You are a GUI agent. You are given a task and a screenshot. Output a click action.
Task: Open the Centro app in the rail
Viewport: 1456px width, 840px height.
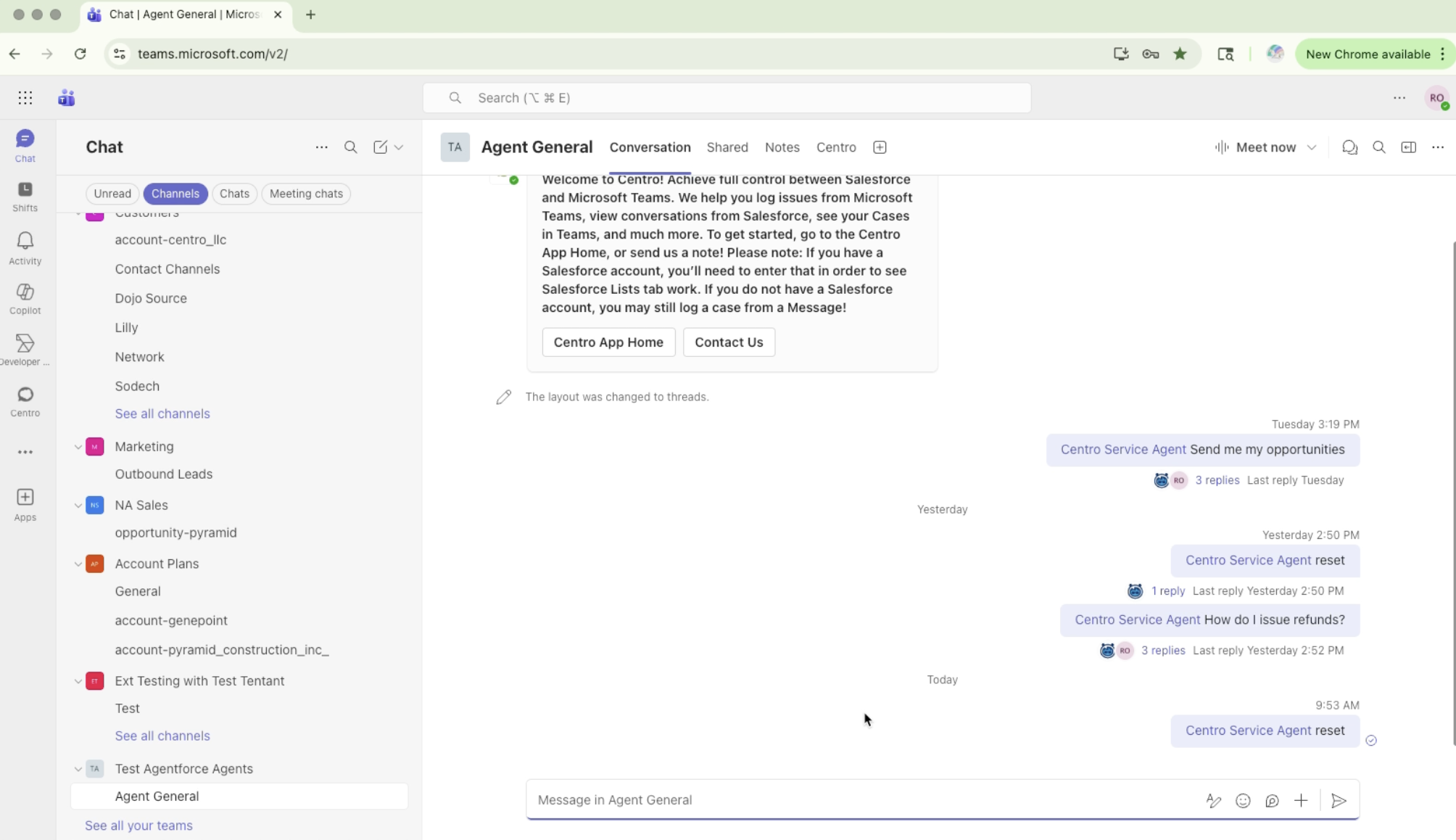click(25, 401)
